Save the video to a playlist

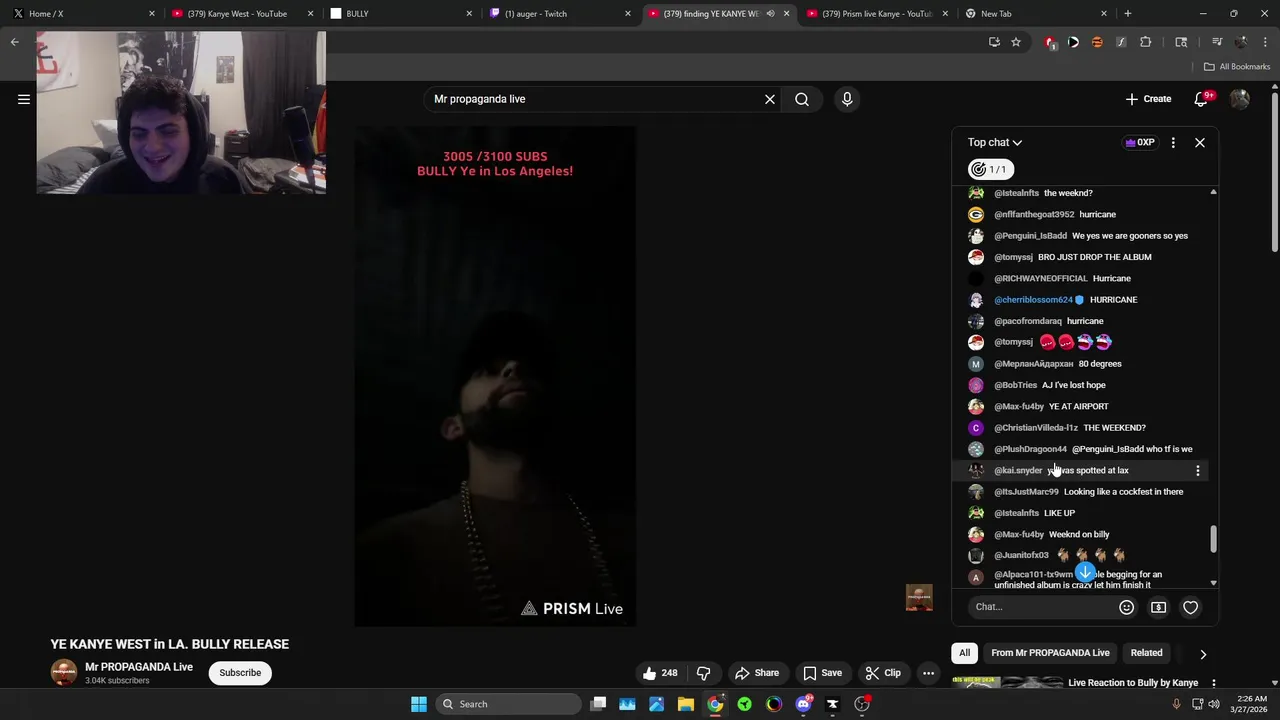[822, 673]
